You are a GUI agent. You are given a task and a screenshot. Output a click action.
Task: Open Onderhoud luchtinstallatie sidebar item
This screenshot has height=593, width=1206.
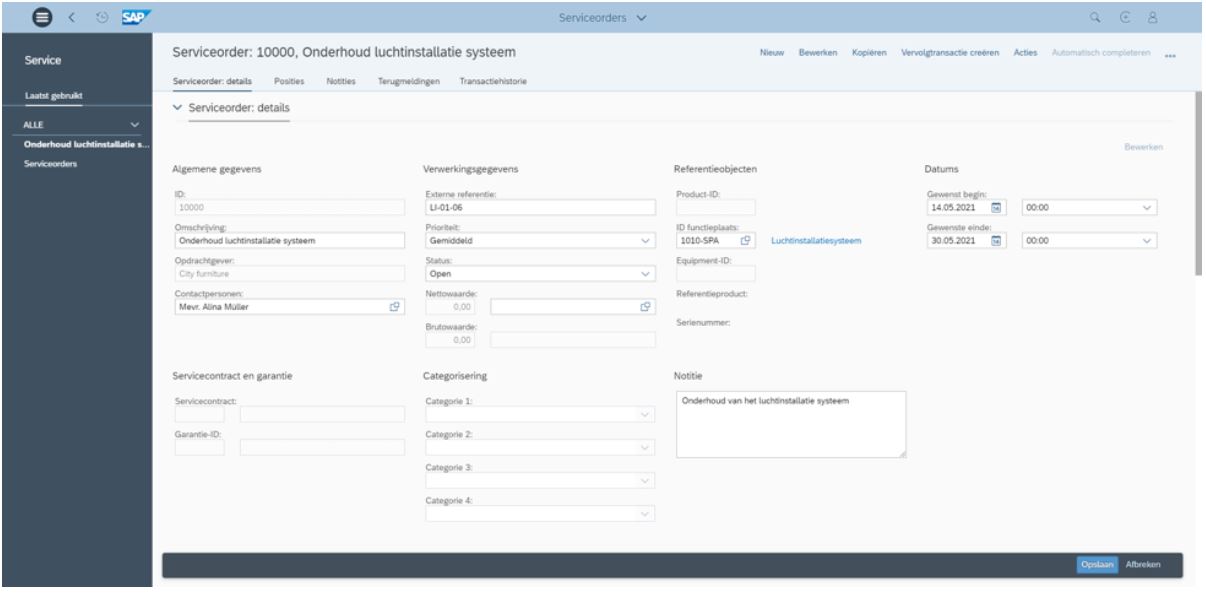85,145
